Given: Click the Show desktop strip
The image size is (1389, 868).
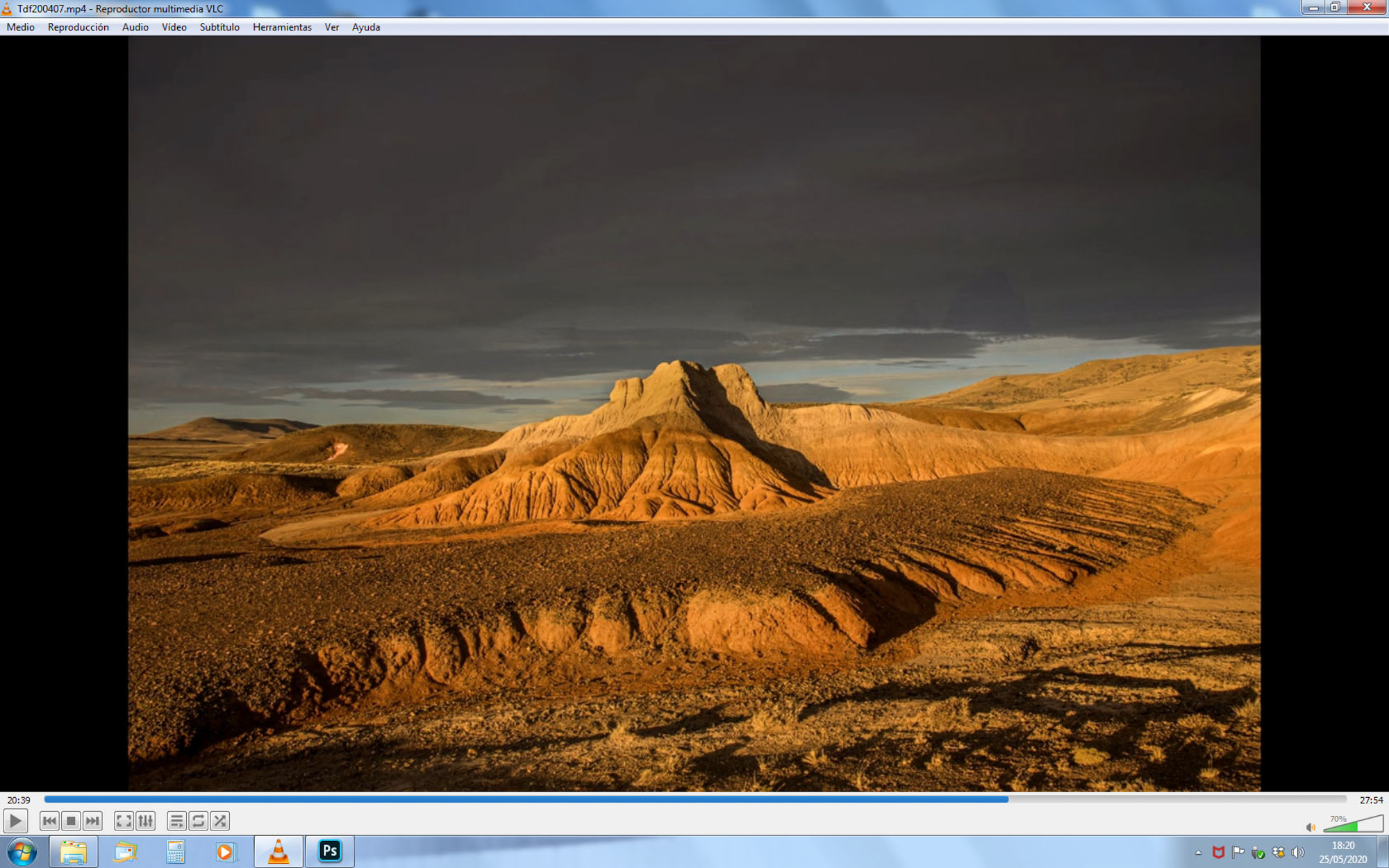Looking at the screenshot, I should (1383, 852).
